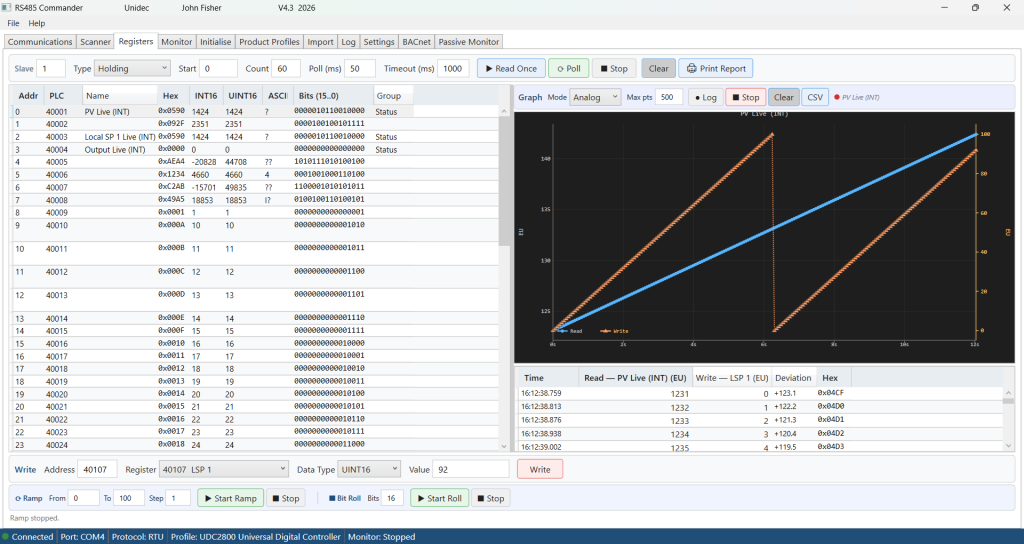Click the Read Once play button

511,69
